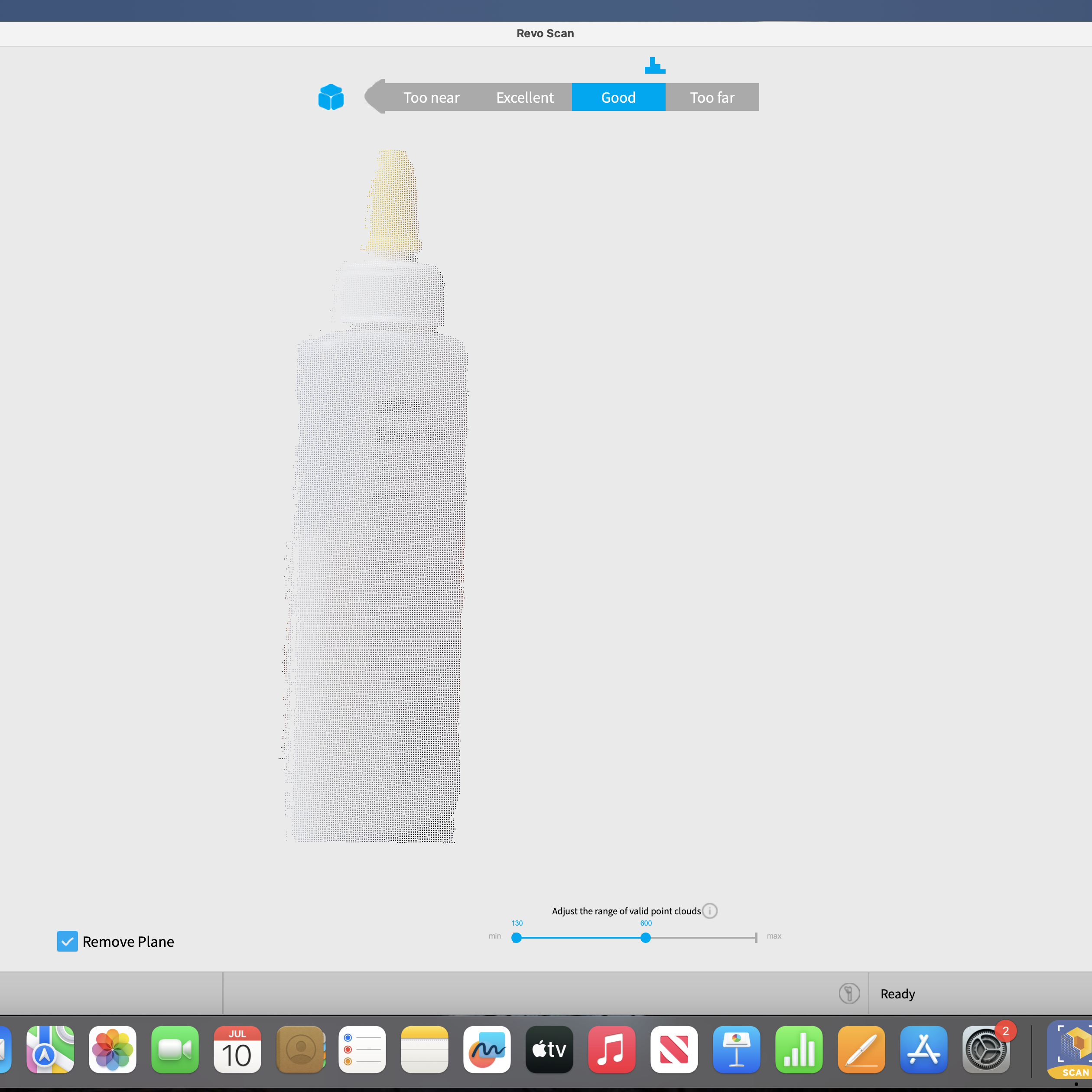Open Music from the dock
Screen dimensions: 1092x1092
[612, 1049]
